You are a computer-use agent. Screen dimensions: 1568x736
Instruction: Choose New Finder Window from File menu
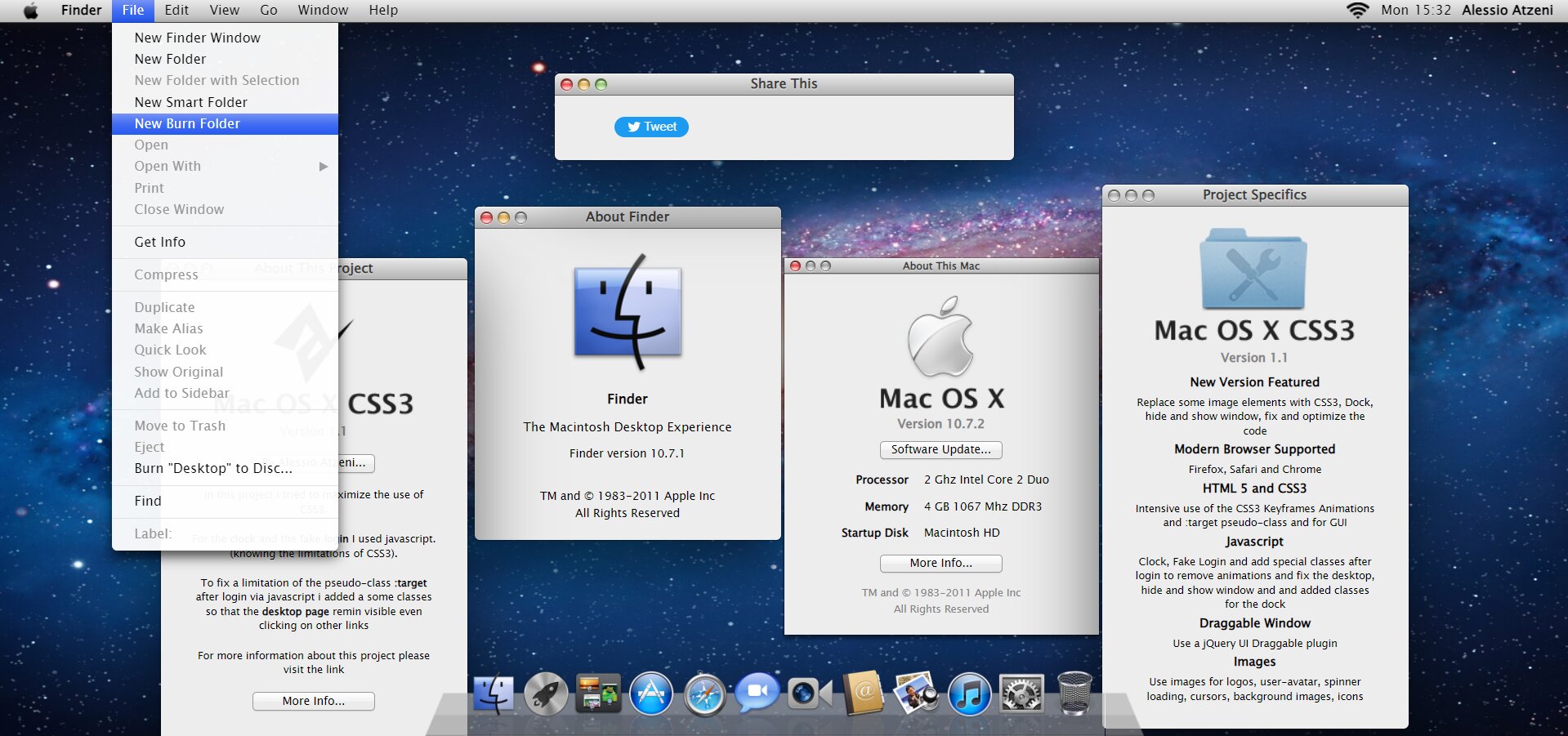tap(225, 38)
